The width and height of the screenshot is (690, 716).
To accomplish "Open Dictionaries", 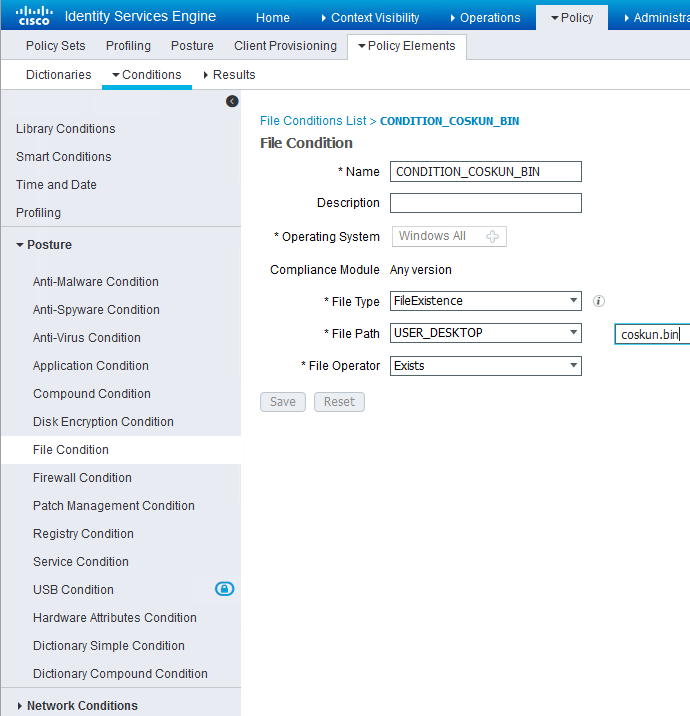I will tap(58, 75).
